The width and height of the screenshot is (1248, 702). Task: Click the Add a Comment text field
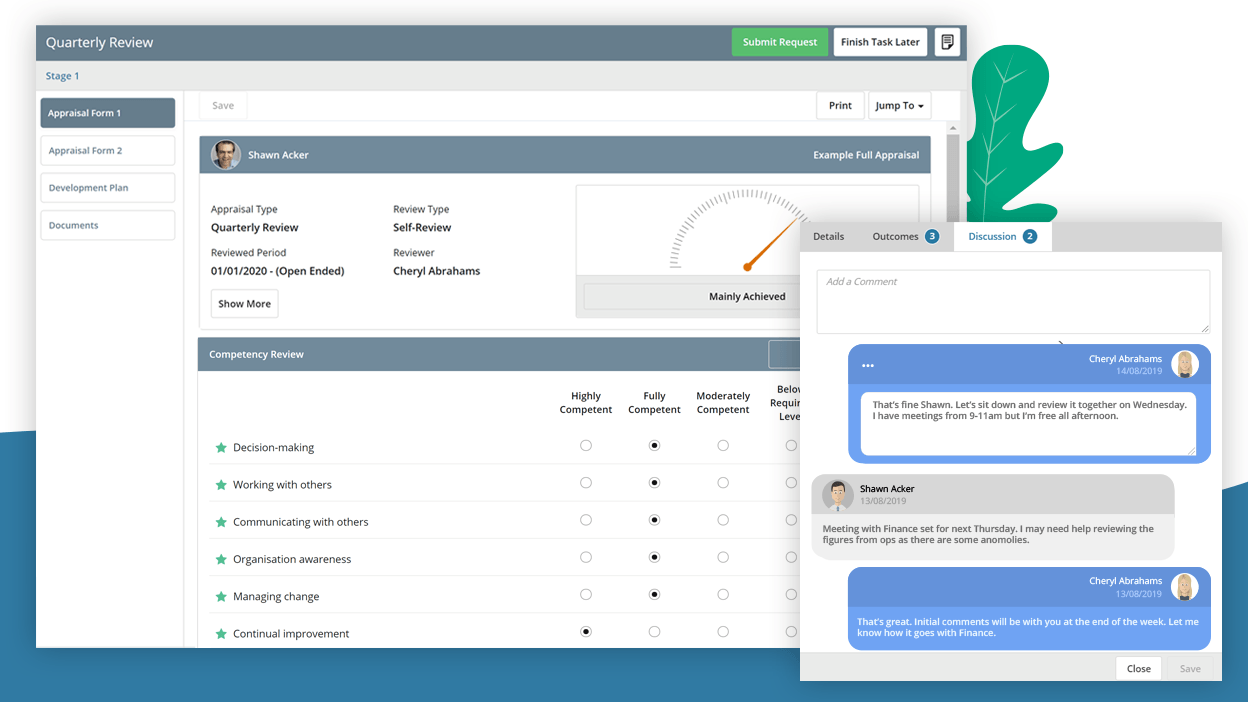1012,301
